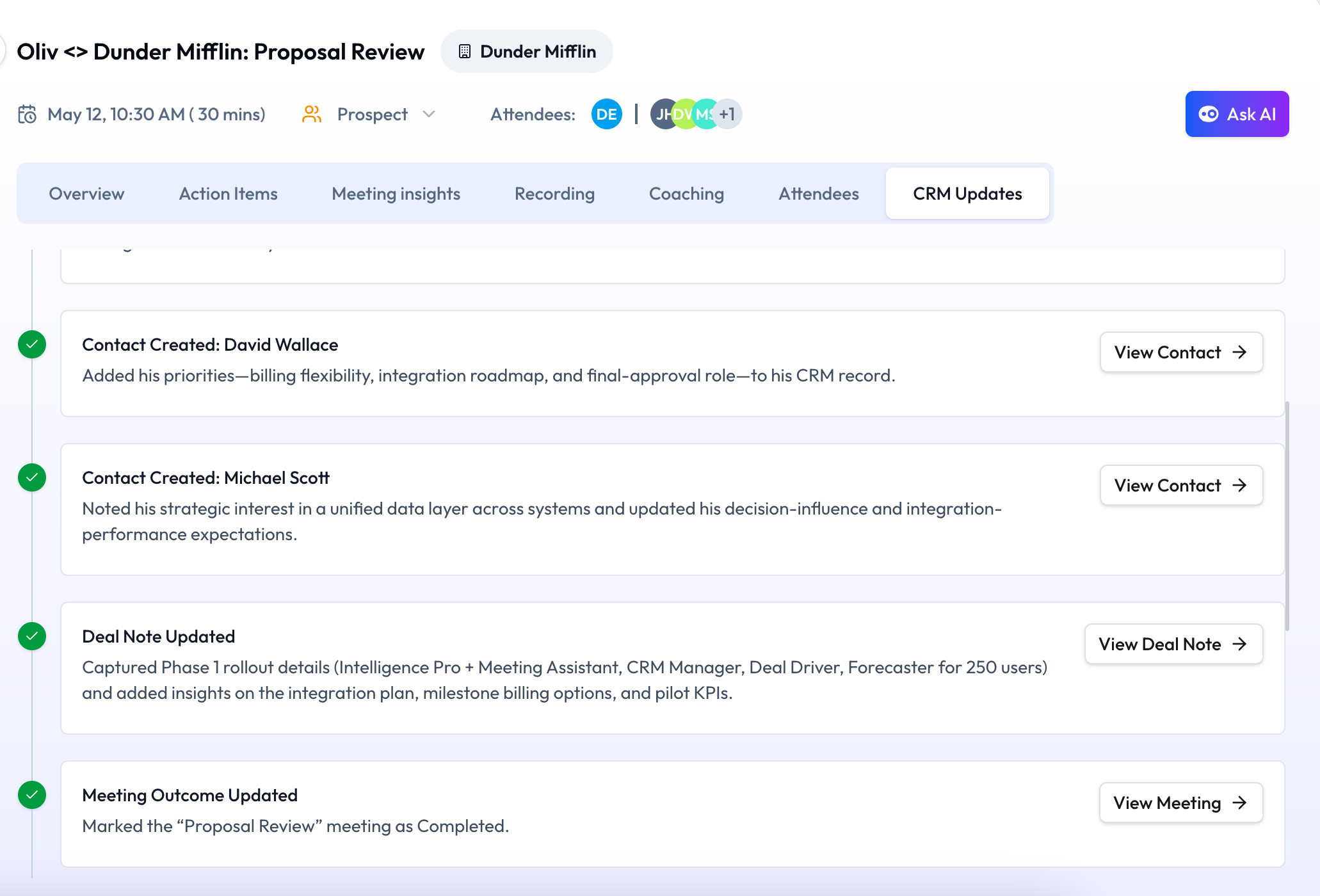The image size is (1320, 896).
Task: Click green checkmark beside David Wallace contact
Action: coord(32,345)
